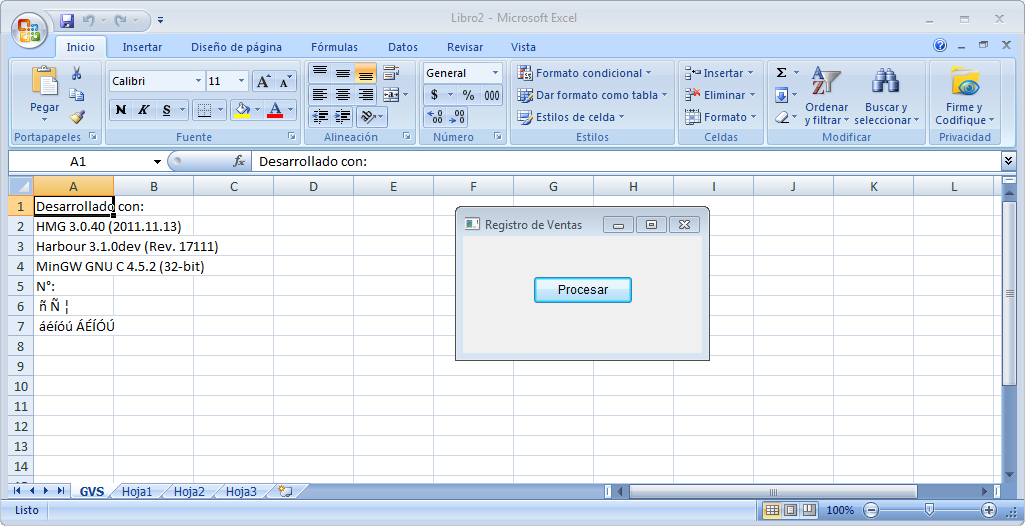Switch to Diseño de página tab

[x=236, y=47]
